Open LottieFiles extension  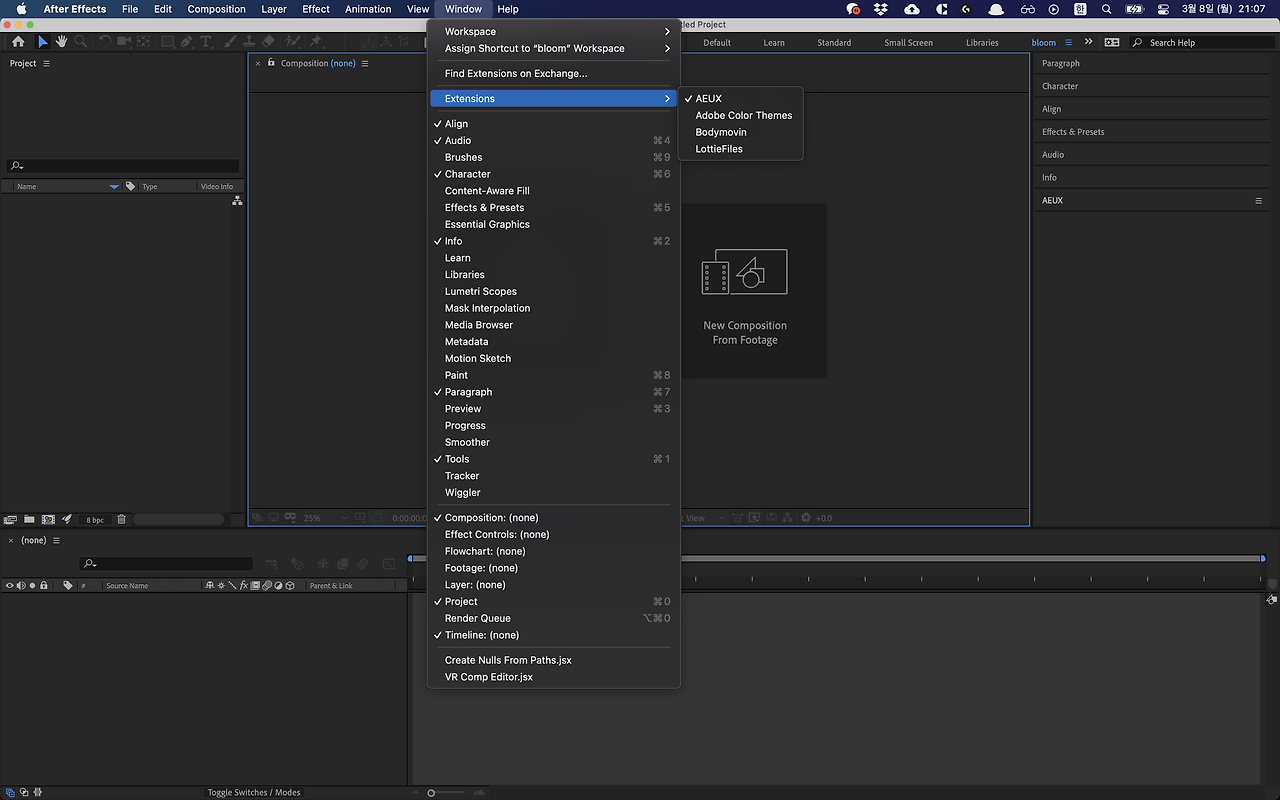740,149
